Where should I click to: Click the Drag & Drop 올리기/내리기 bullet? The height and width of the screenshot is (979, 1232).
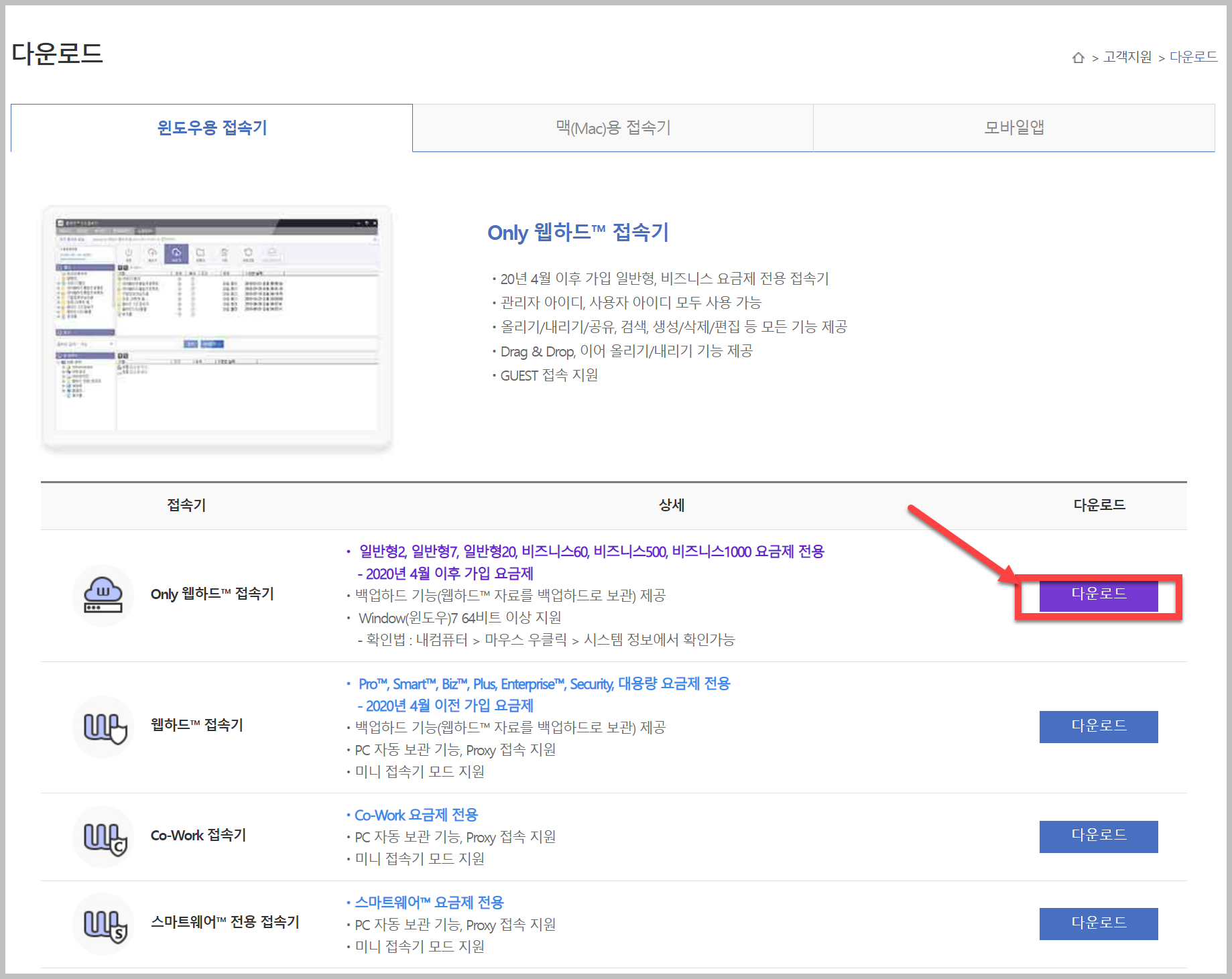point(626,352)
